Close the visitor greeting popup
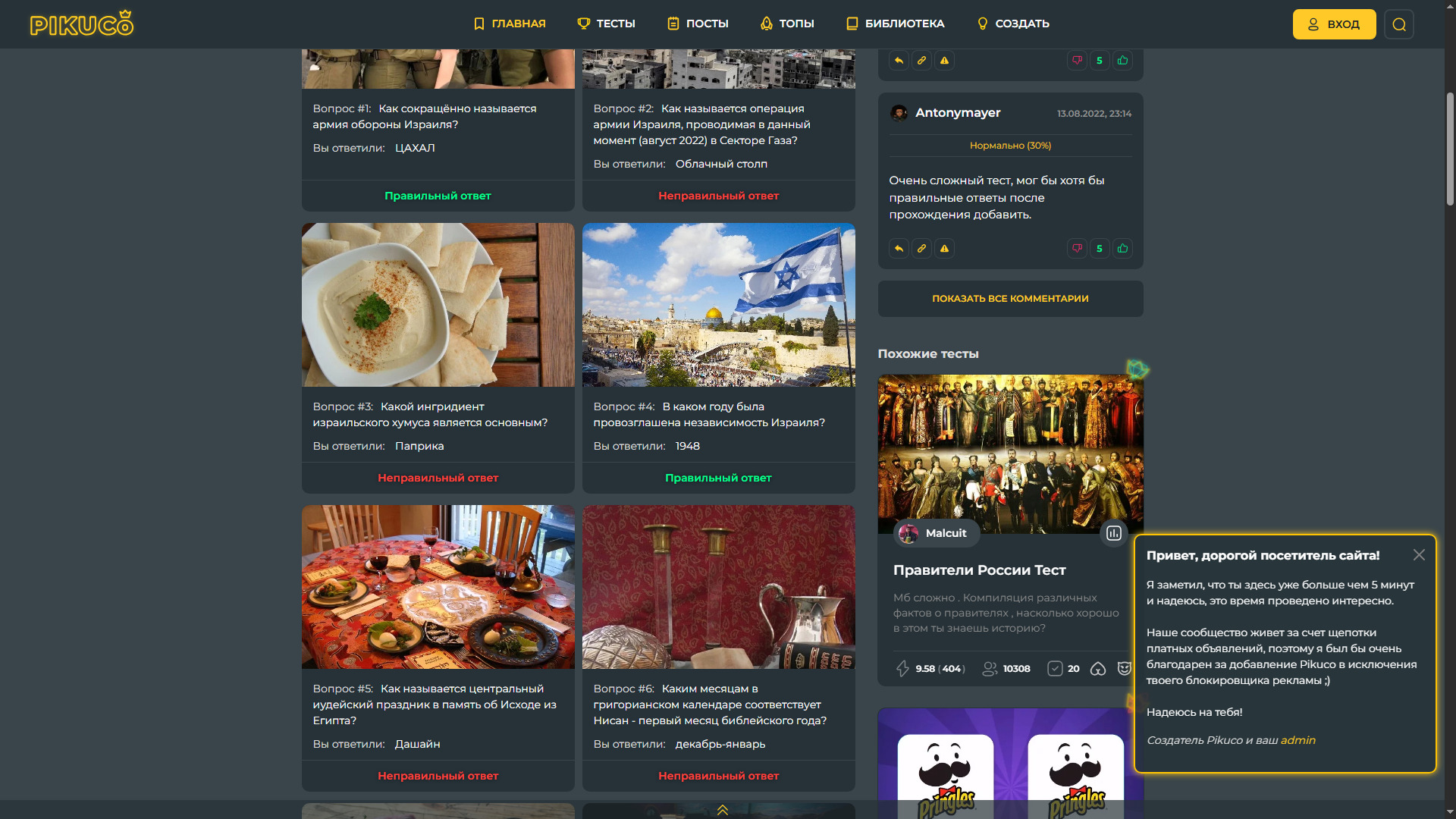The height and width of the screenshot is (819, 1456). [x=1419, y=555]
